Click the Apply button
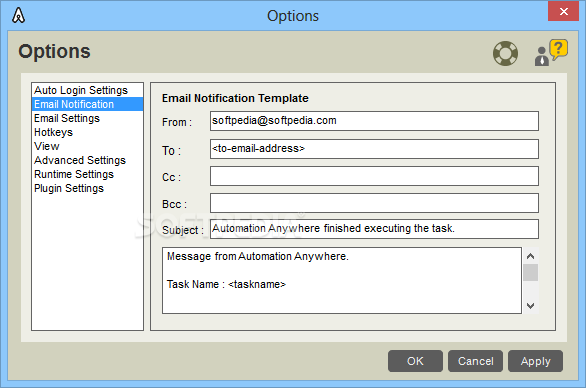This screenshot has width=586, height=388. [x=536, y=361]
